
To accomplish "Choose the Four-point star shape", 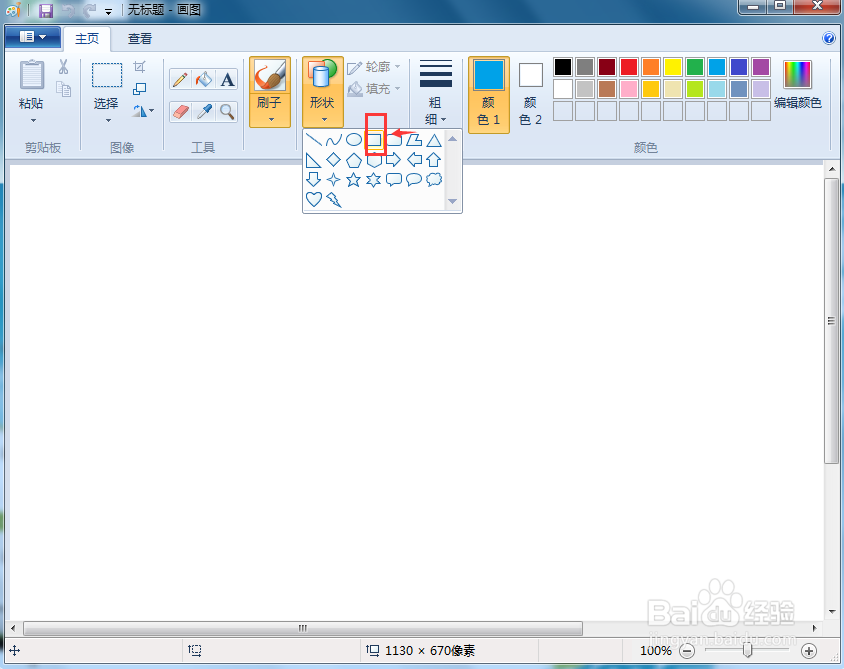I will [333, 179].
